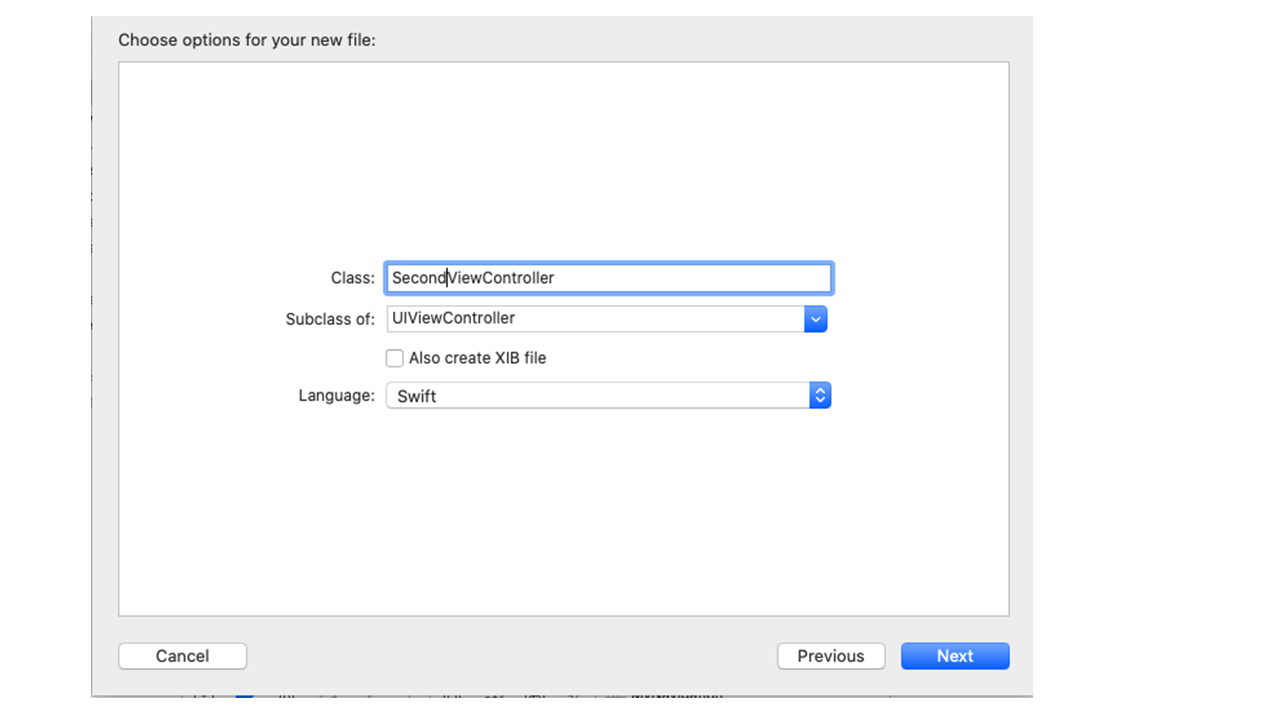
Task: Focus the Class name text field
Action: point(608,278)
